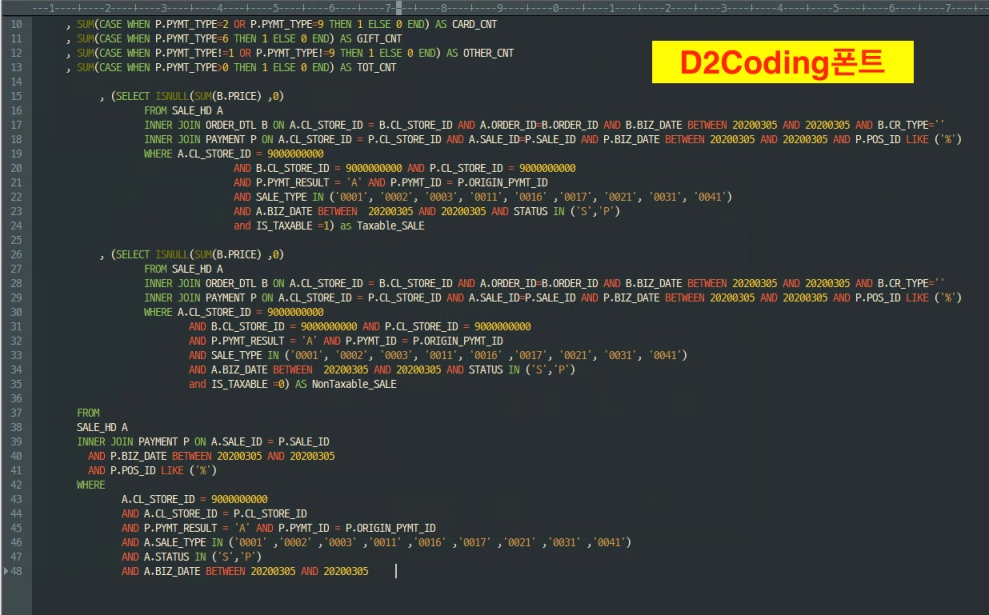Image resolution: width=989 pixels, height=615 pixels.
Task: Click A.STATUS on line 47
Action: point(167,557)
